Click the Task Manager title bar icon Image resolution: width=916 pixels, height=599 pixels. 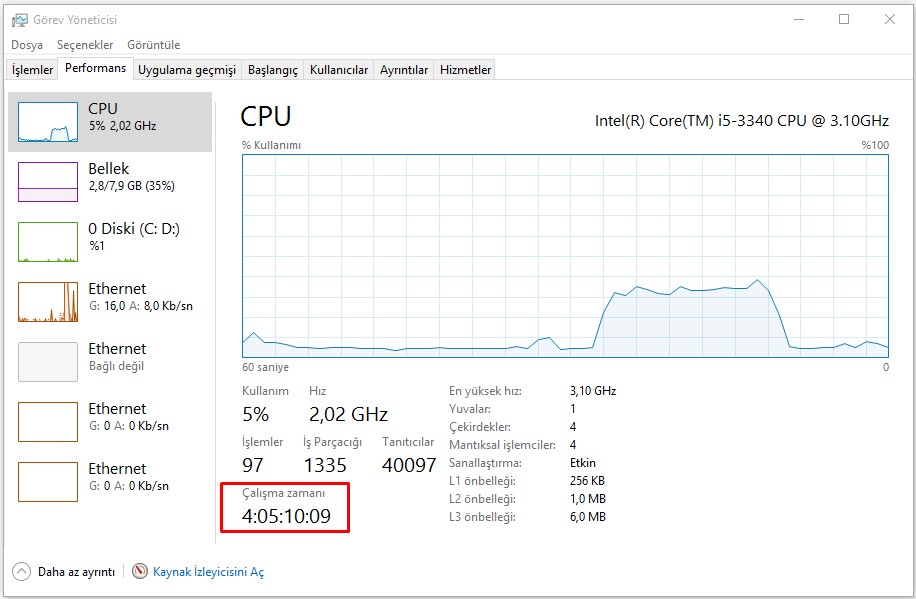coord(18,19)
